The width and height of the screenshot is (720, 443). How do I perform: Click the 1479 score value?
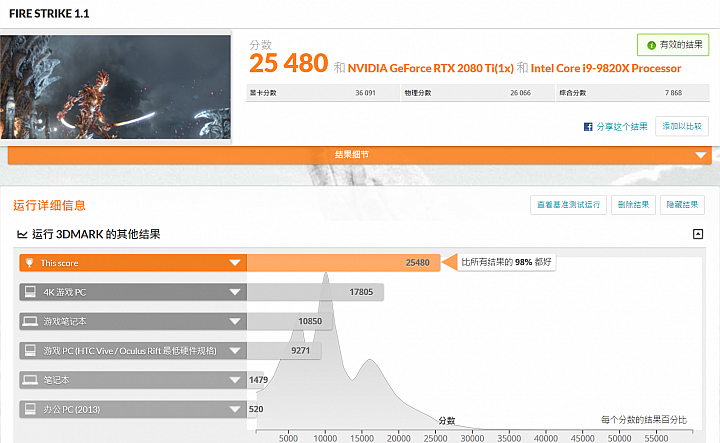point(258,380)
